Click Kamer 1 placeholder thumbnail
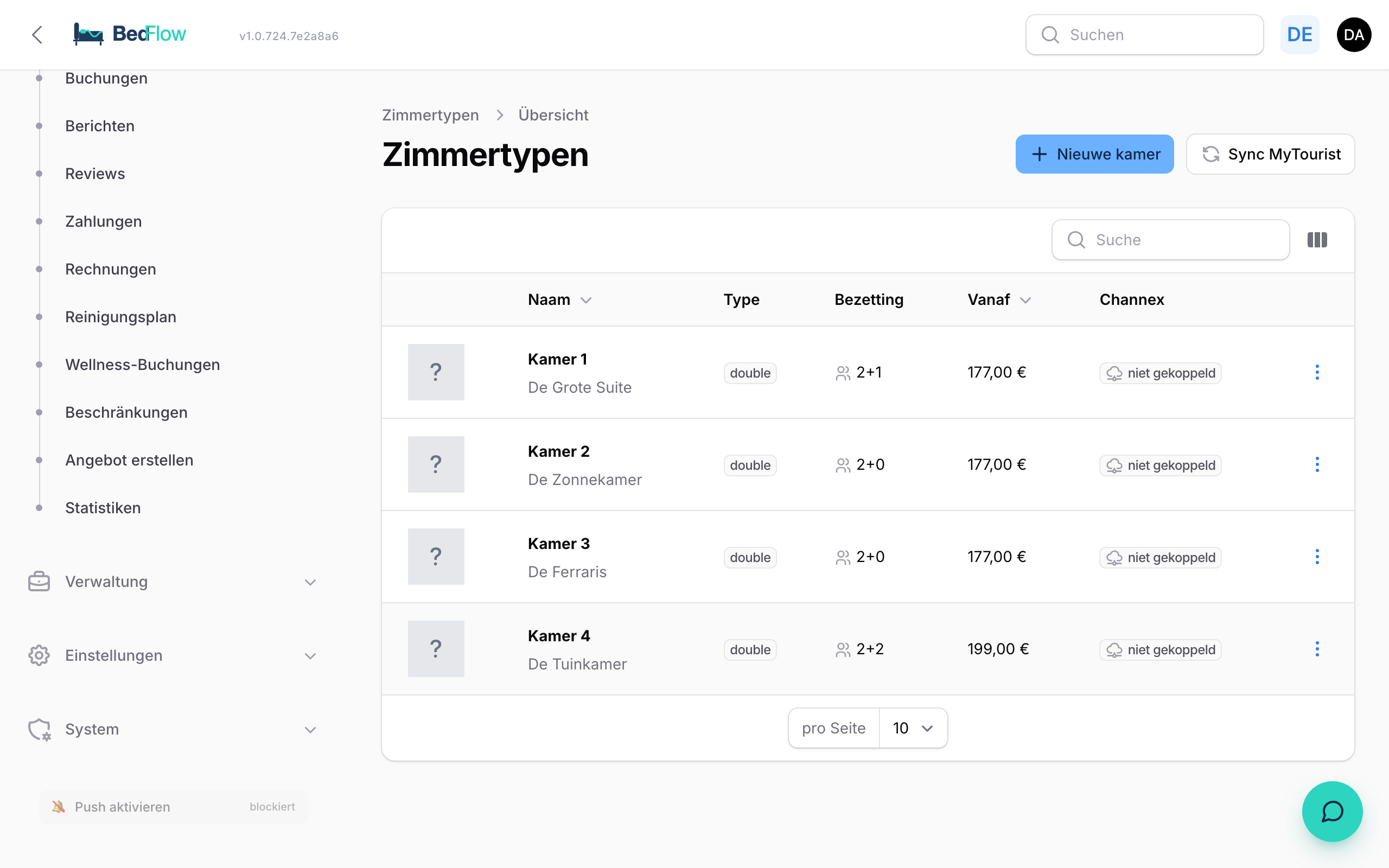The width and height of the screenshot is (1389, 868). click(436, 372)
